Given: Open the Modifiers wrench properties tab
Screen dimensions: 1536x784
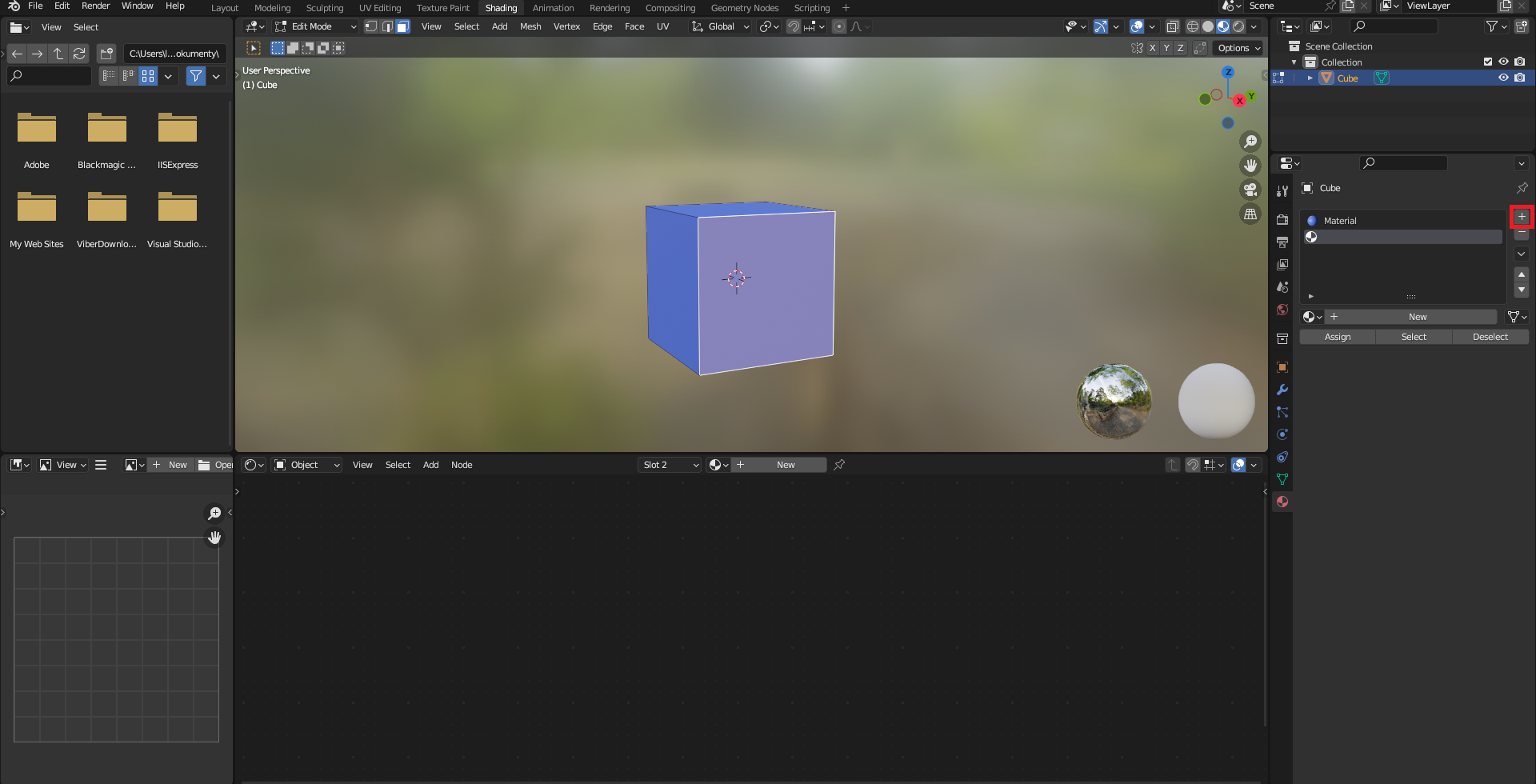Looking at the screenshot, I should click(x=1282, y=390).
